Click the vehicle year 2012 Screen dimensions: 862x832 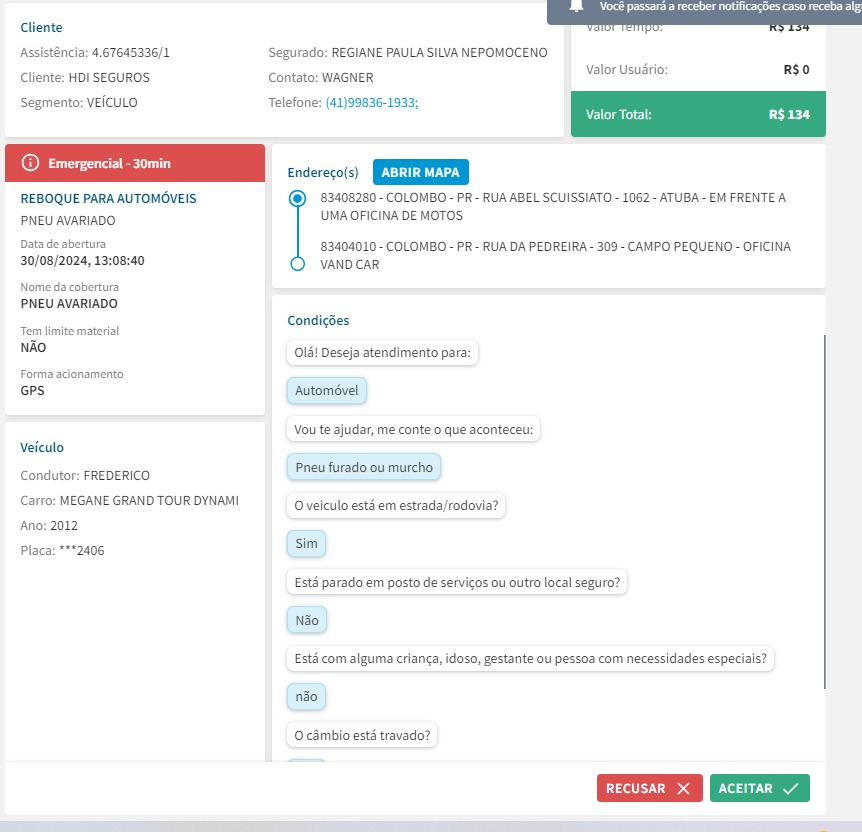click(x=64, y=525)
